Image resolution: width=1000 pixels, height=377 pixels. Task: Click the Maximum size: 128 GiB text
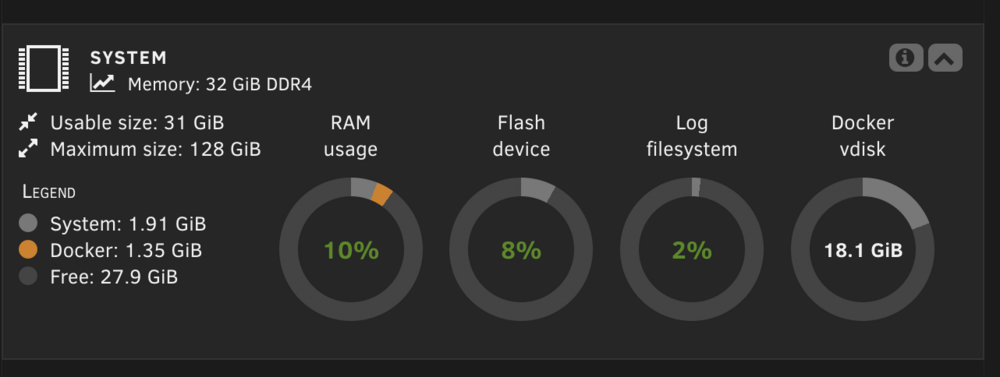(x=156, y=149)
